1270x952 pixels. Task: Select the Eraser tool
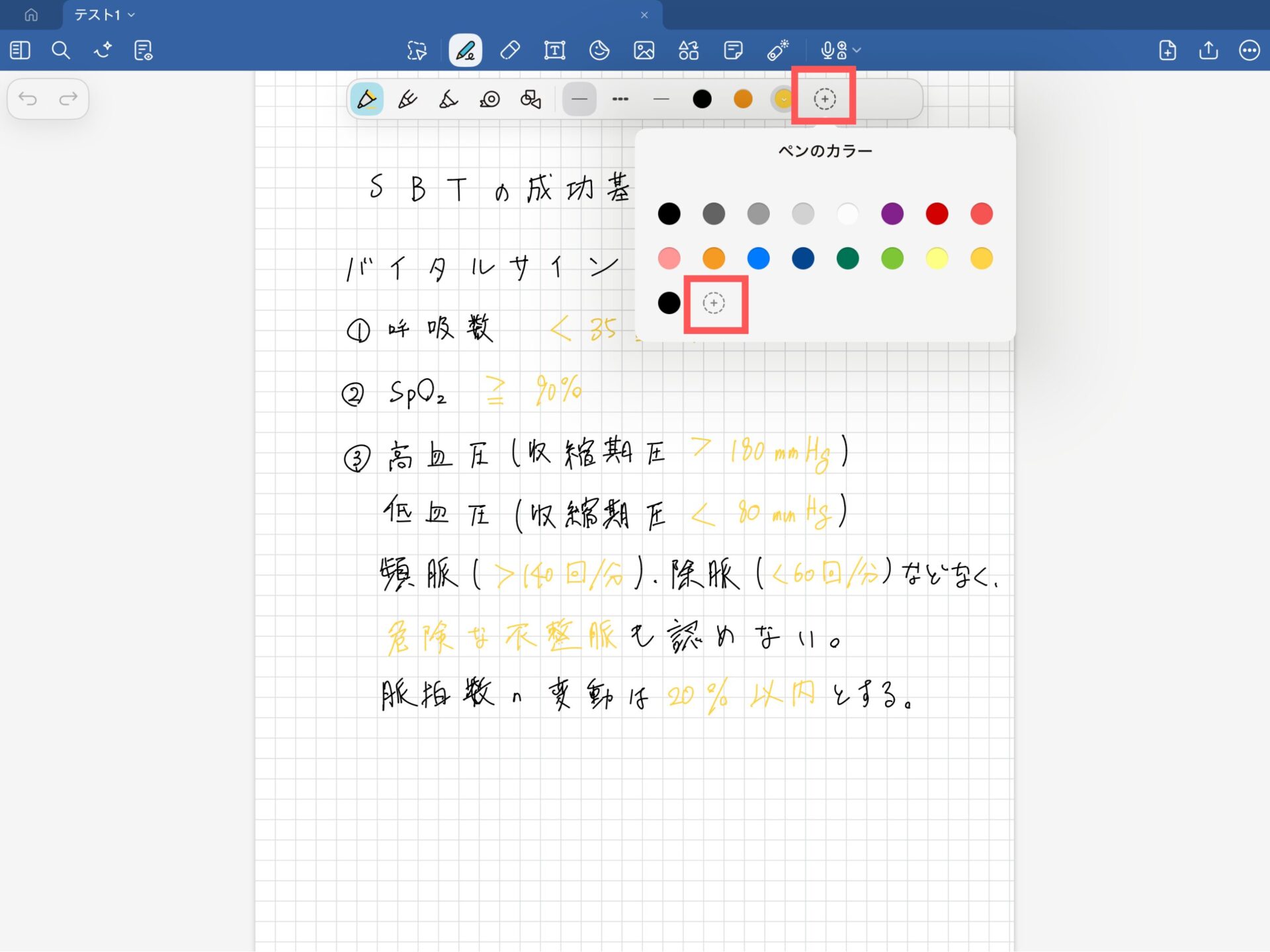click(x=510, y=50)
